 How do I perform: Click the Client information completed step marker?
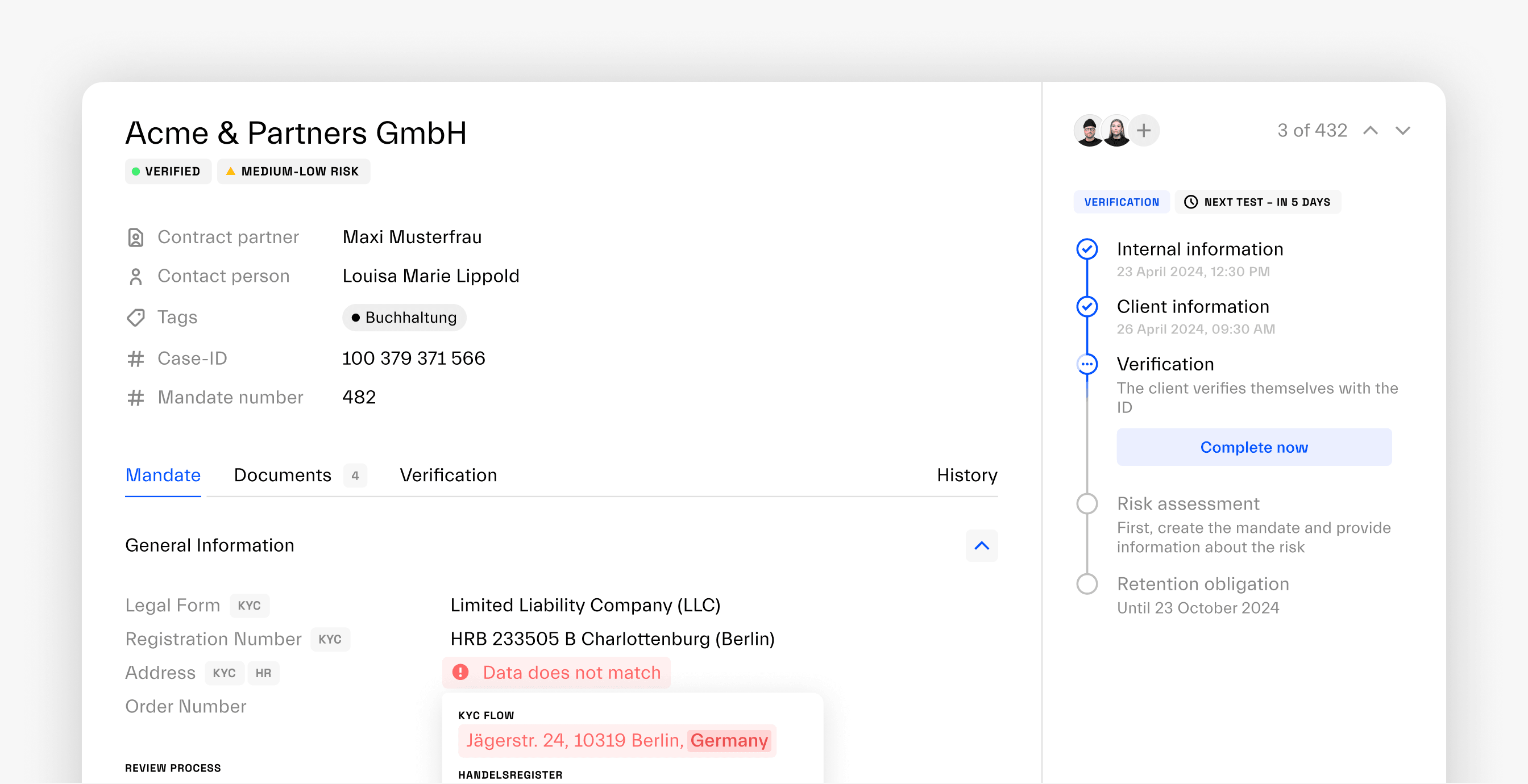point(1087,307)
